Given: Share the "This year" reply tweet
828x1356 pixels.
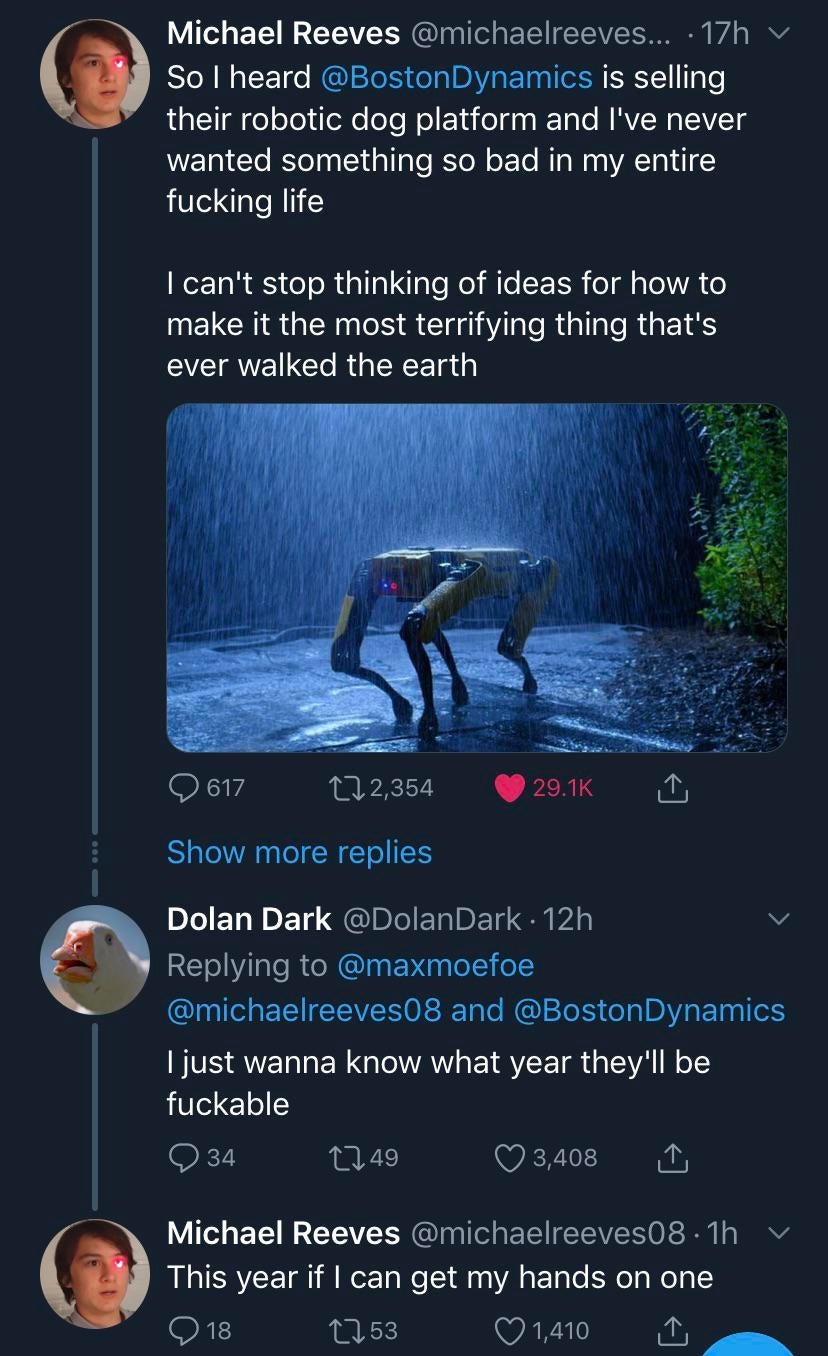Looking at the screenshot, I should [672, 1331].
